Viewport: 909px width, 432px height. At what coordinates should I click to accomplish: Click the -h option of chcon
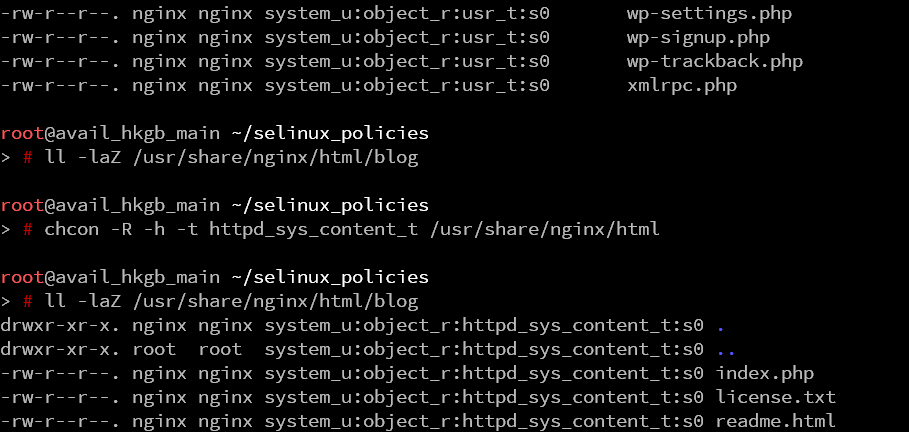[x=153, y=229]
